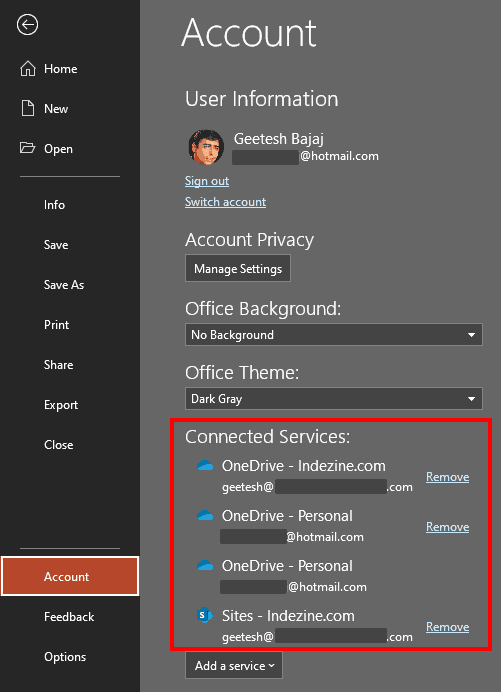This screenshot has width=501, height=692.
Task: Open the Office Background dropdown
Action: 334,335
